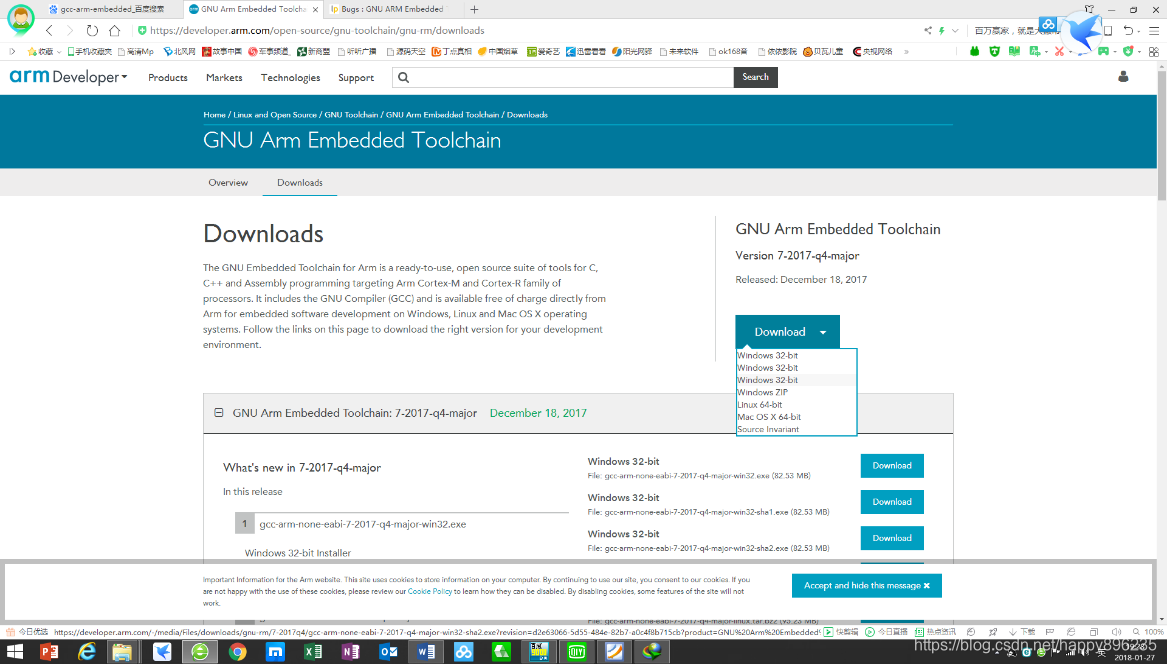Viewport: 1167px width, 664px height.
Task: Launch PowerPoint from the taskbar
Action: [49, 652]
